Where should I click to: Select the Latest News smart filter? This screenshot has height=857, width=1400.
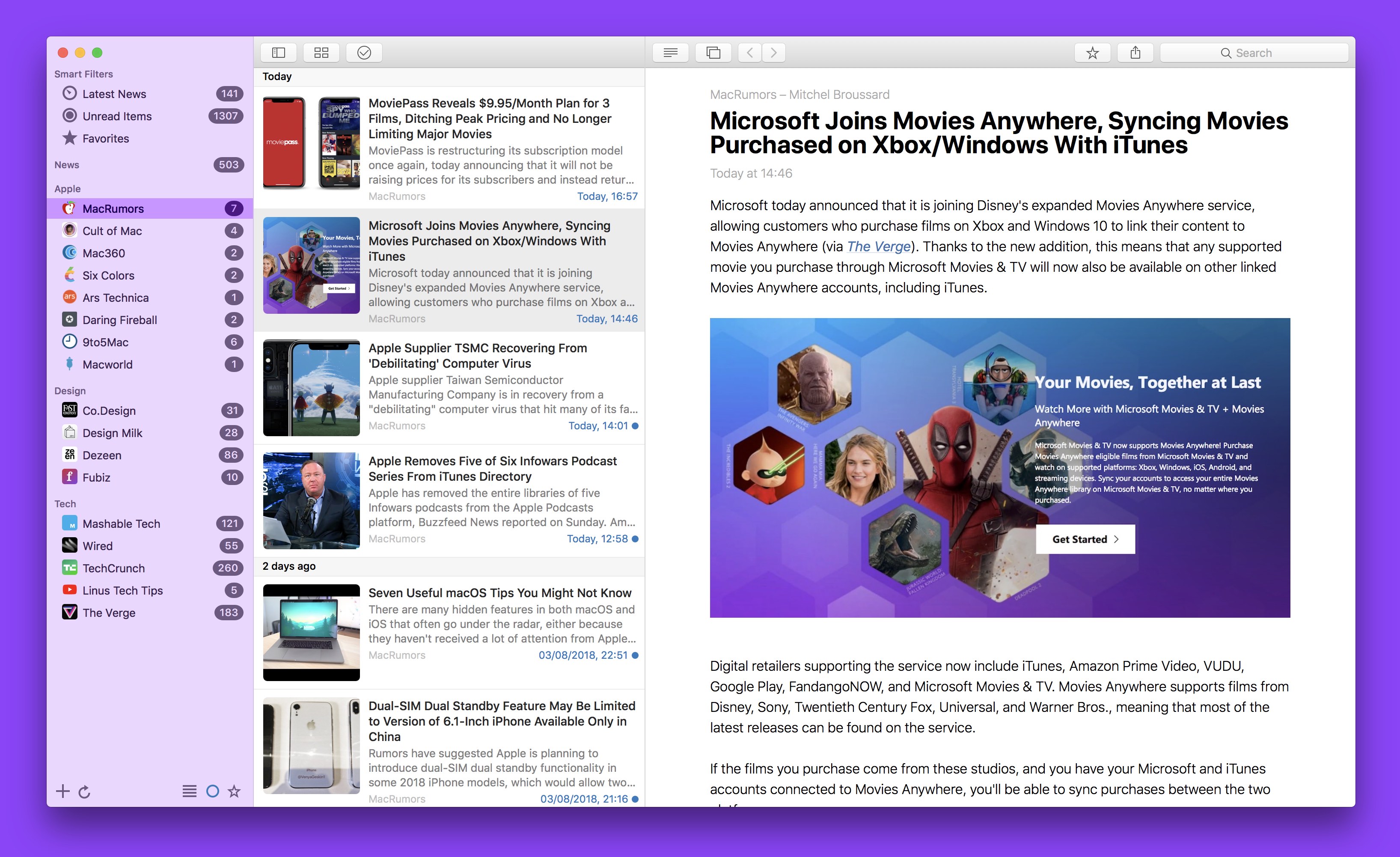click(114, 94)
